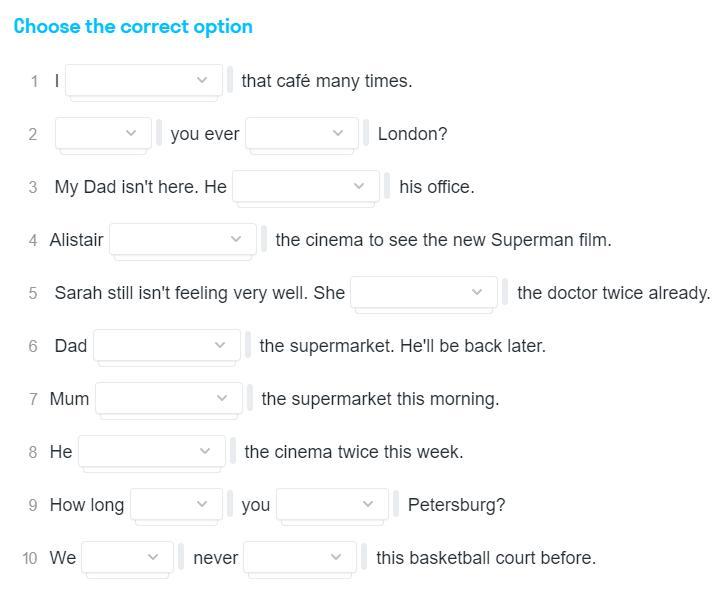Expand the dropdown after 'Dad'

coord(167,345)
